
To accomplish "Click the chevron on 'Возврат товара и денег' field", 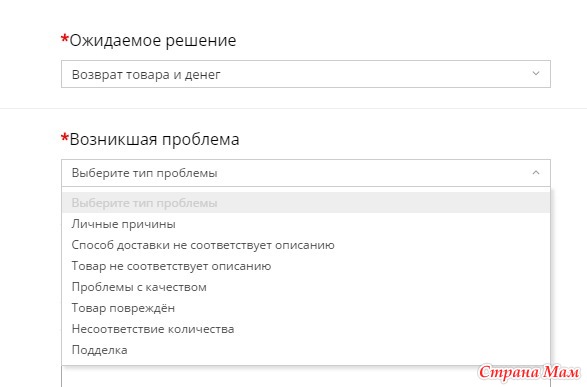I will pos(536,74).
